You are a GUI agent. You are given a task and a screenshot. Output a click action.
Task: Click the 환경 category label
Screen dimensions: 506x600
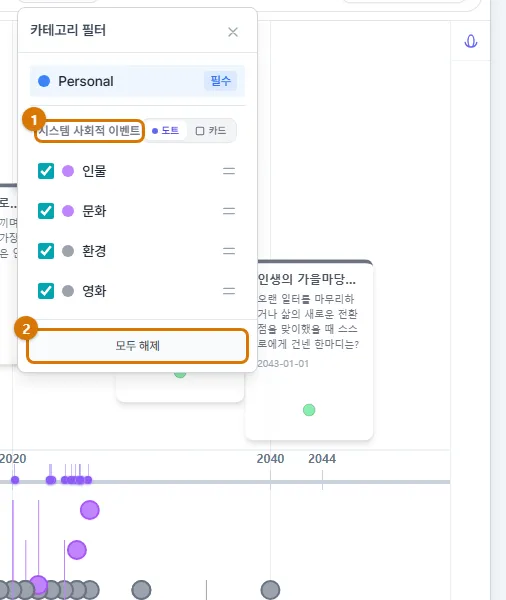coord(94,251)
